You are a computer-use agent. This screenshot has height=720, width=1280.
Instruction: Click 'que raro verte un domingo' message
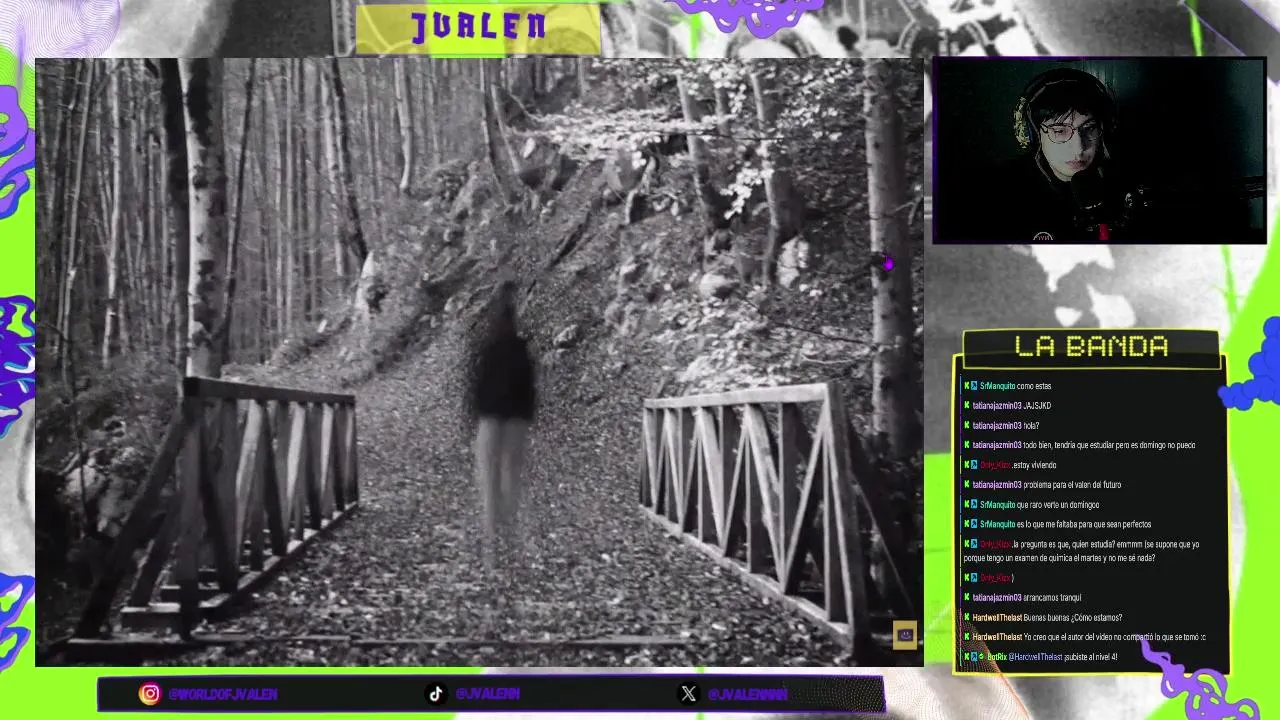1031,505
